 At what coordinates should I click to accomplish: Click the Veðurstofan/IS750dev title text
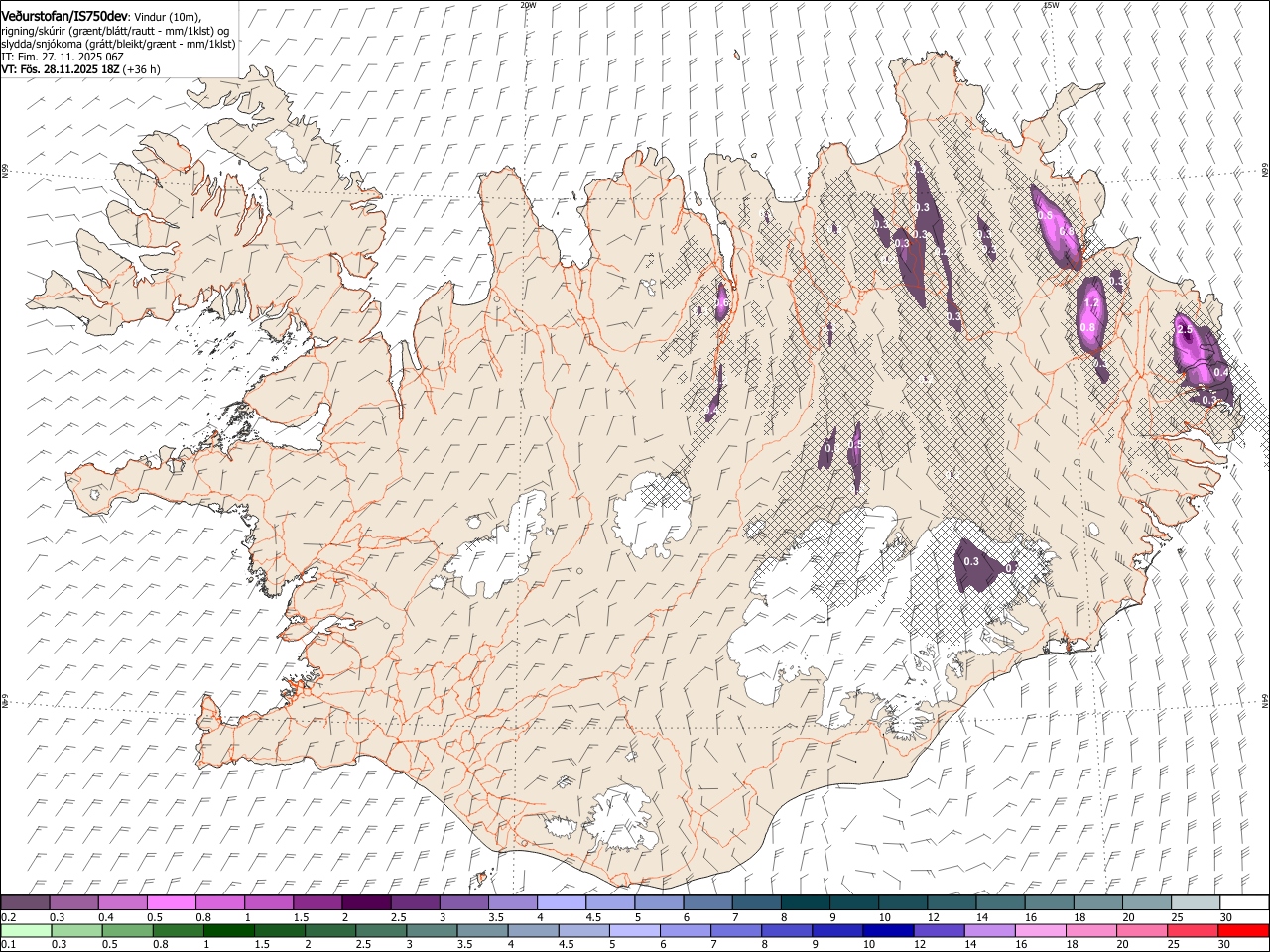[64, 17]
